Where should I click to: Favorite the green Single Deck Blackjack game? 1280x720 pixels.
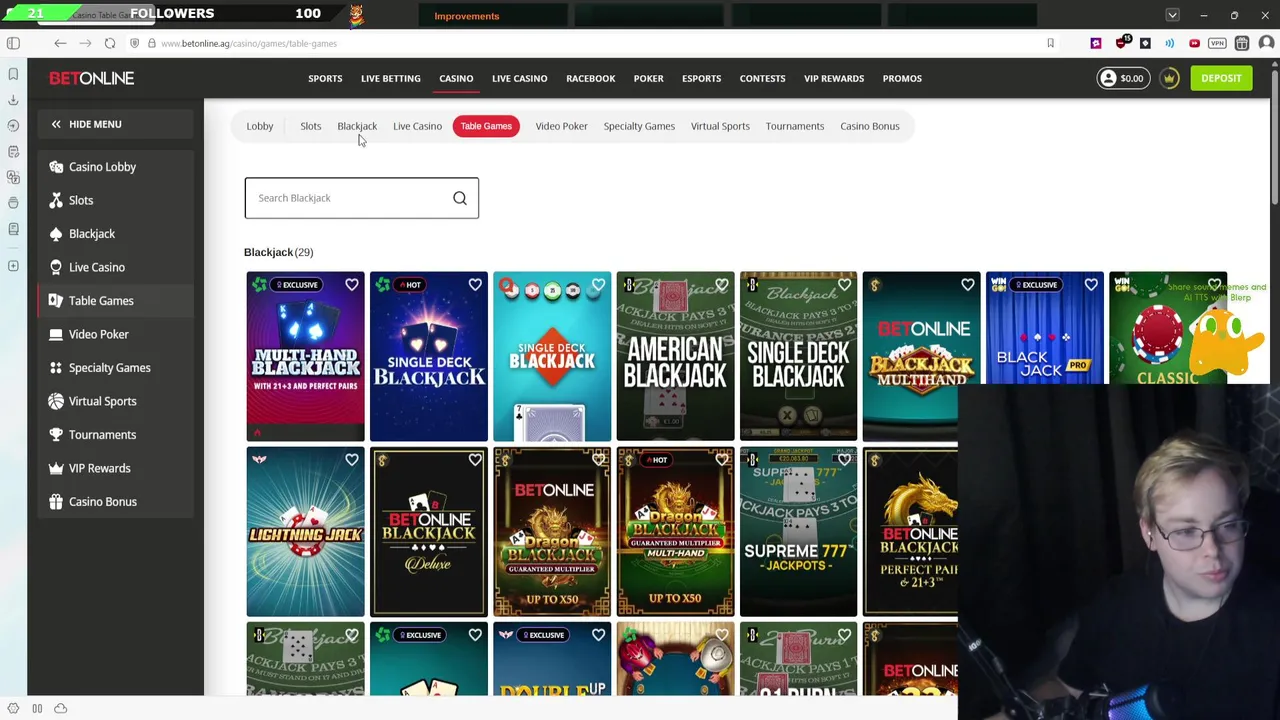(x=844, y=285)
